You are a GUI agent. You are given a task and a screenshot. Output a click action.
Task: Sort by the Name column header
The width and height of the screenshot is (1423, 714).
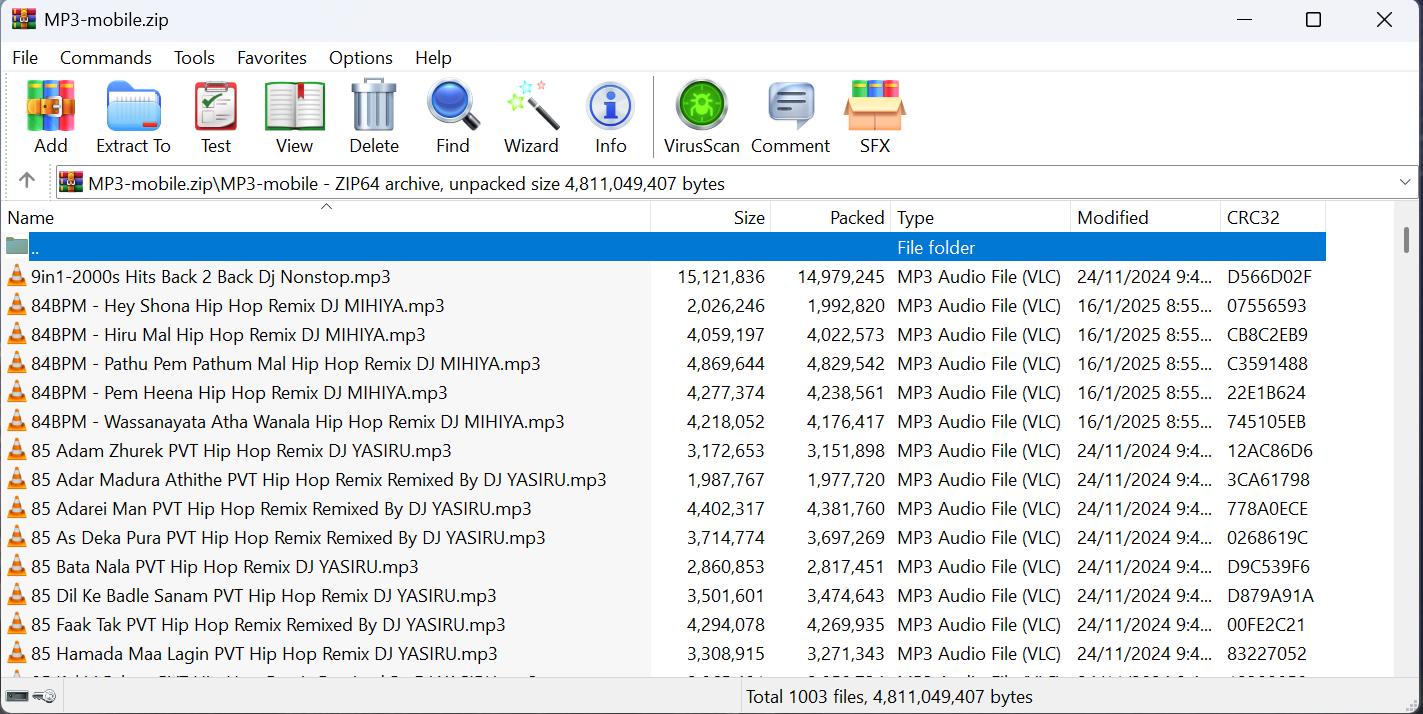pyautogui.click(x=326, y=217)
